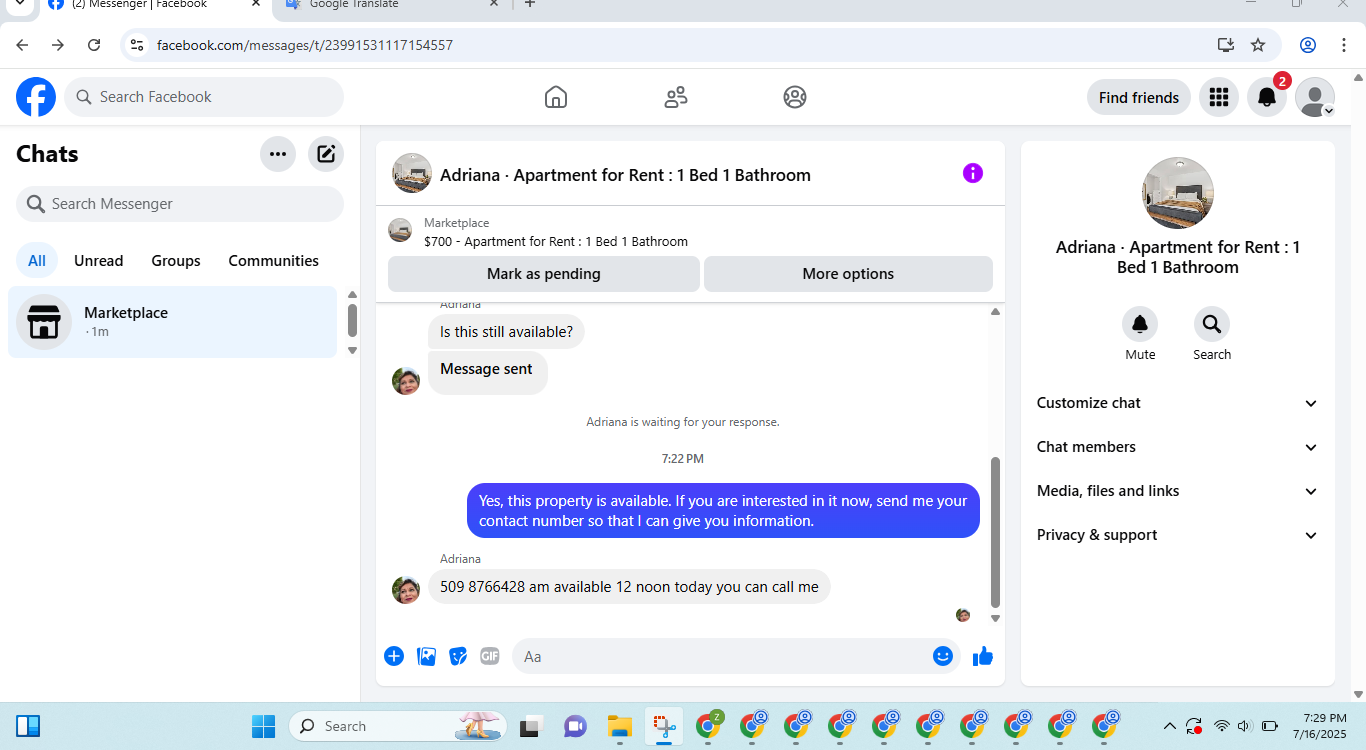Image resolution: width=1366 pixels, height=750 pixels.
Task: Choose a sticker using the sticker icon
Action: [x=458, y=656]
